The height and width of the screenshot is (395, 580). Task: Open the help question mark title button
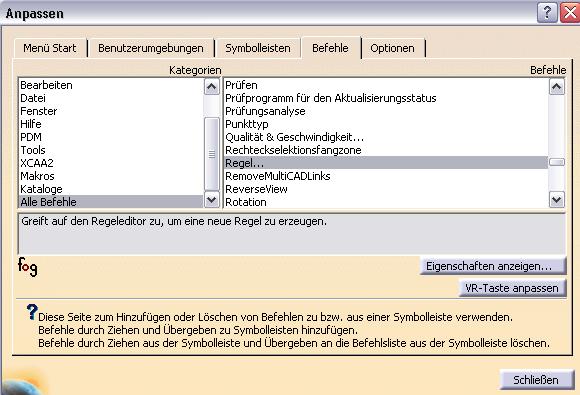pos(547,13)
